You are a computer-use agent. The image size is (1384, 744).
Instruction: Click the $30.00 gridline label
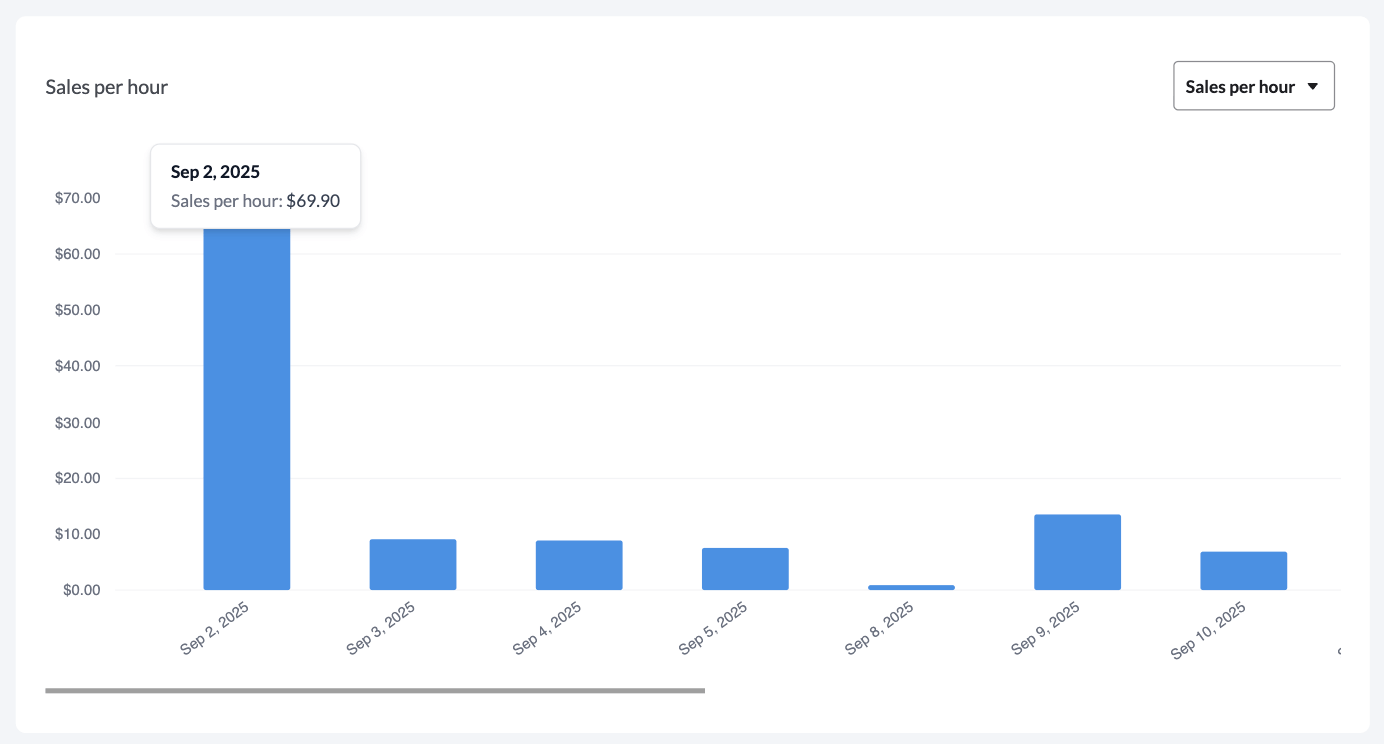pos(78,422)
